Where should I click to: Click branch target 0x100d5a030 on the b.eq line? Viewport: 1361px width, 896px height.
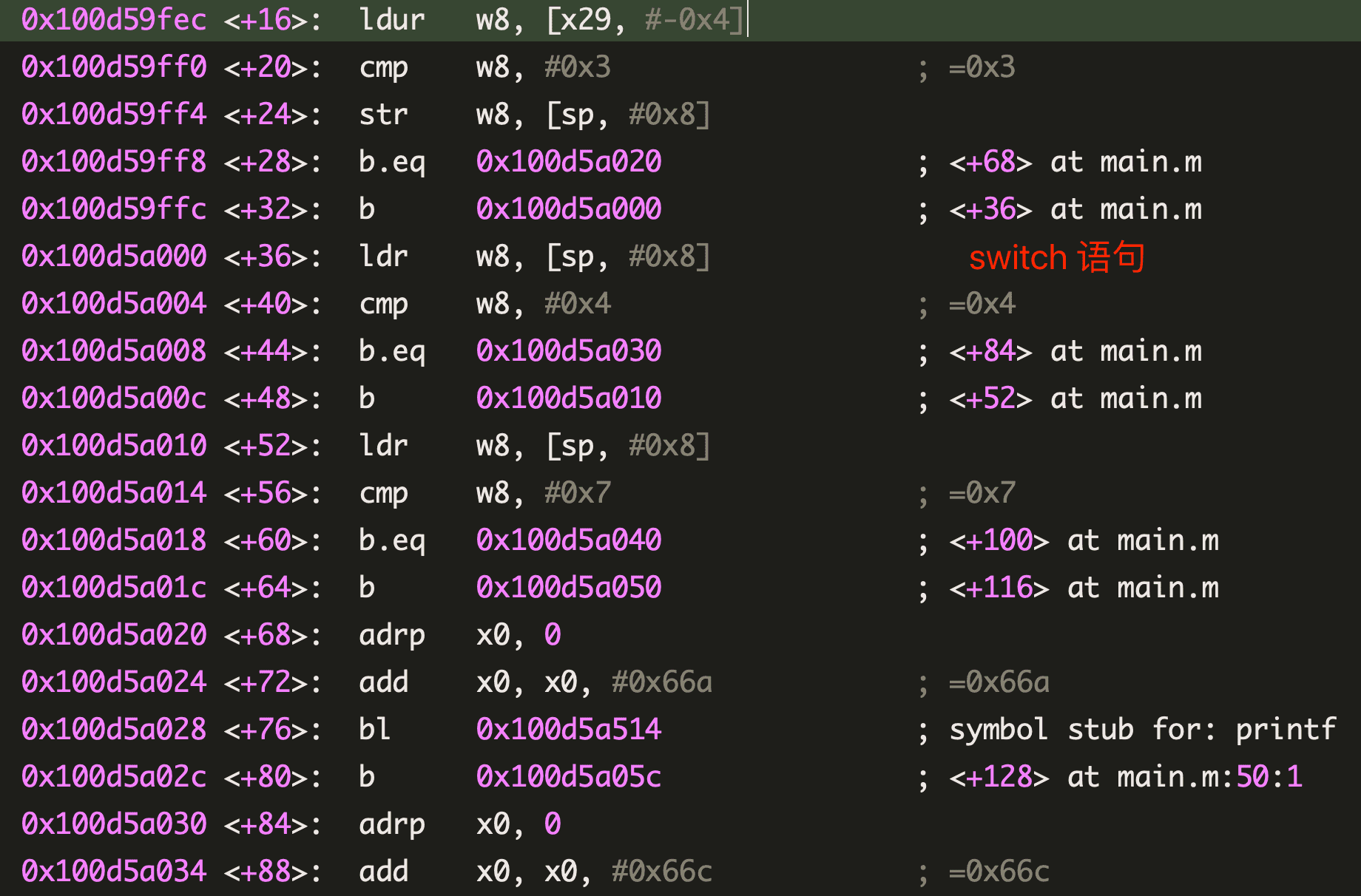569,351
